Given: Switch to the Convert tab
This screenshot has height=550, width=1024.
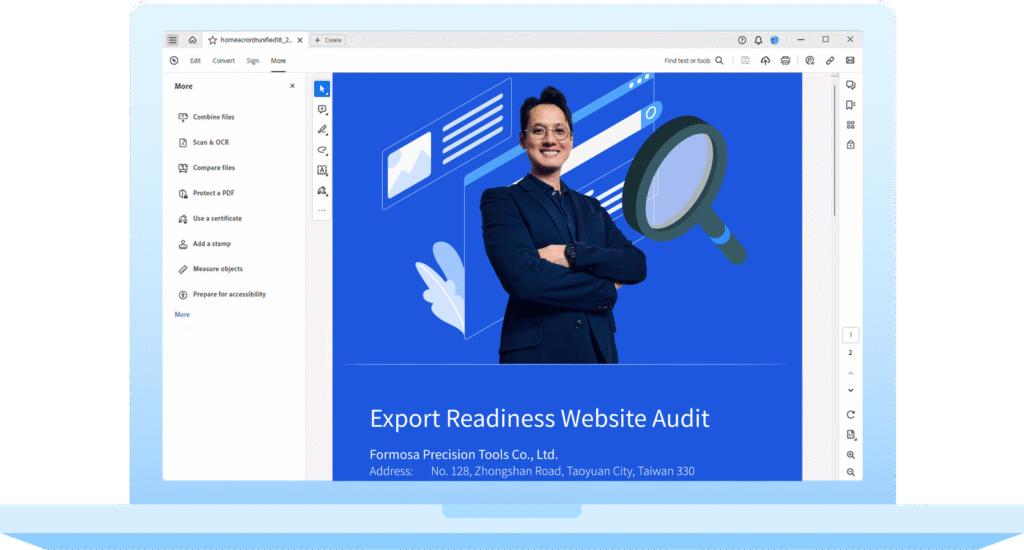Looking at the screenshot, I should [x=224, y=61].
